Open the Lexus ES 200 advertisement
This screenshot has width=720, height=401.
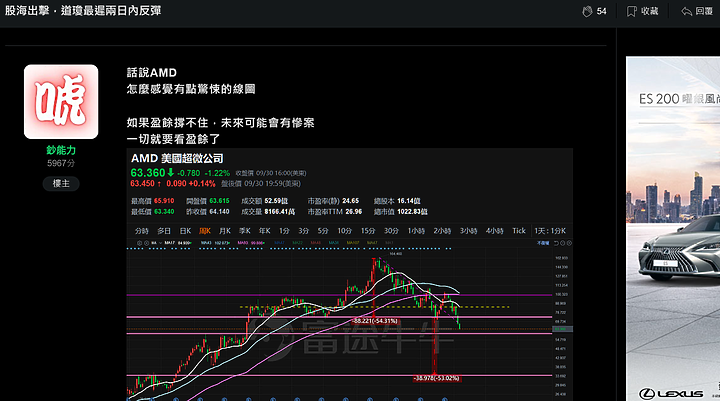tap(673, 228)
